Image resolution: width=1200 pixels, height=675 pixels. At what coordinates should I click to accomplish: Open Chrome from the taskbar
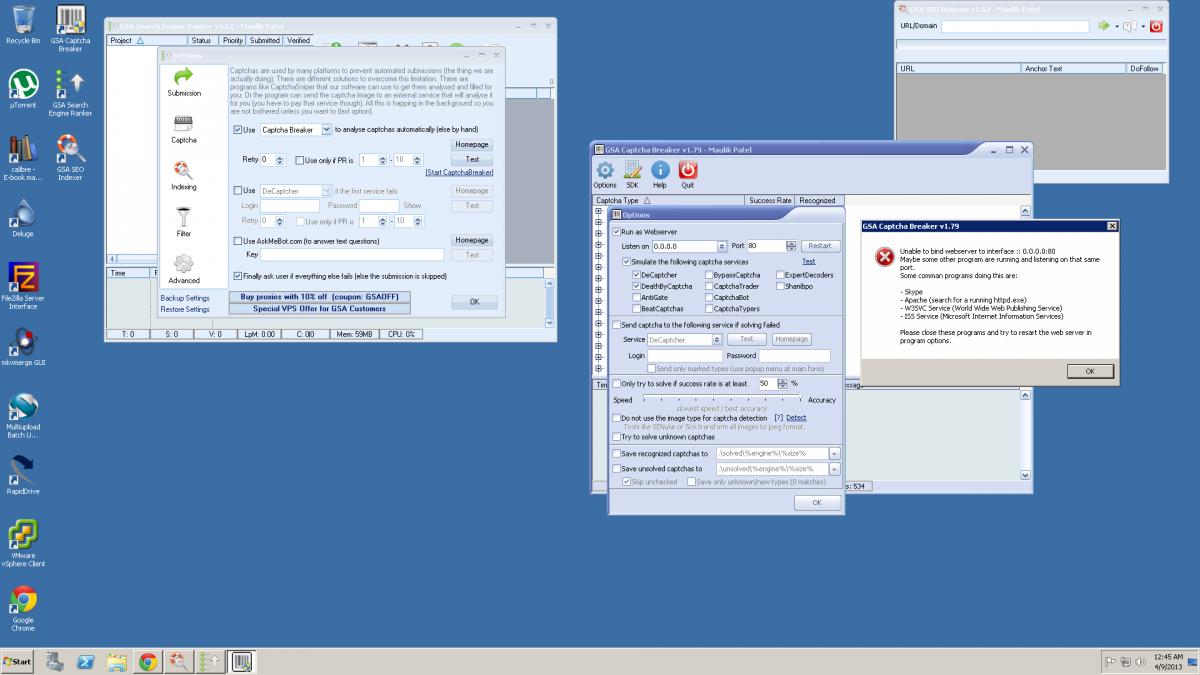click(148, 661)
